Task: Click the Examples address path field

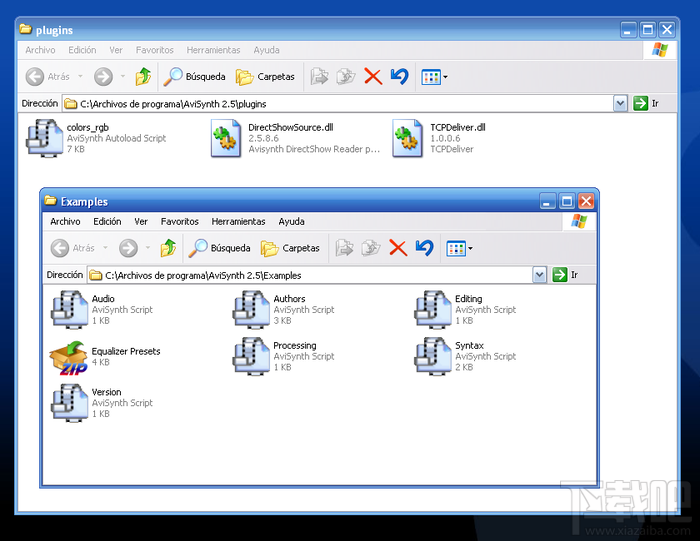Action: [x=310, y=275]
